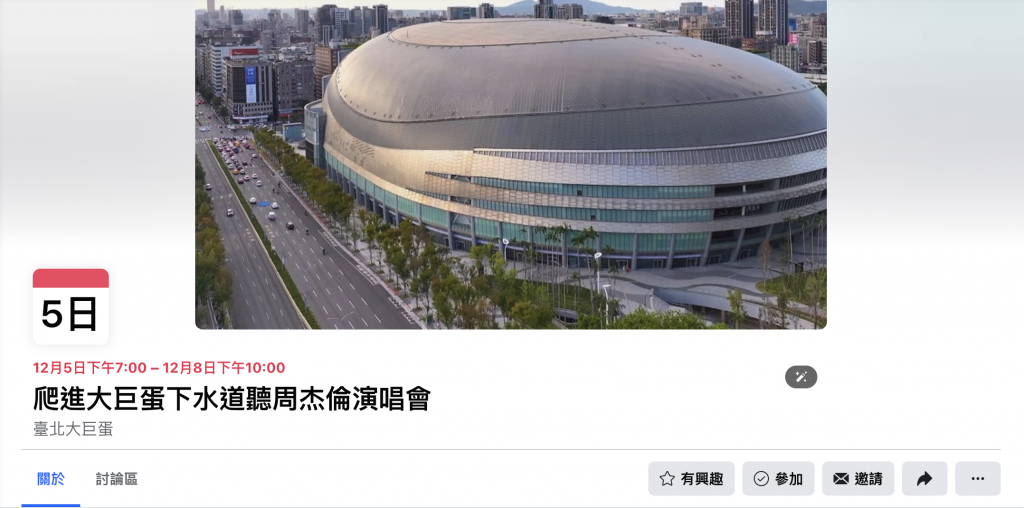Click the circled checkmark icon beside 參加
This screenshot has height=508, width=1024.
point(761,479)
